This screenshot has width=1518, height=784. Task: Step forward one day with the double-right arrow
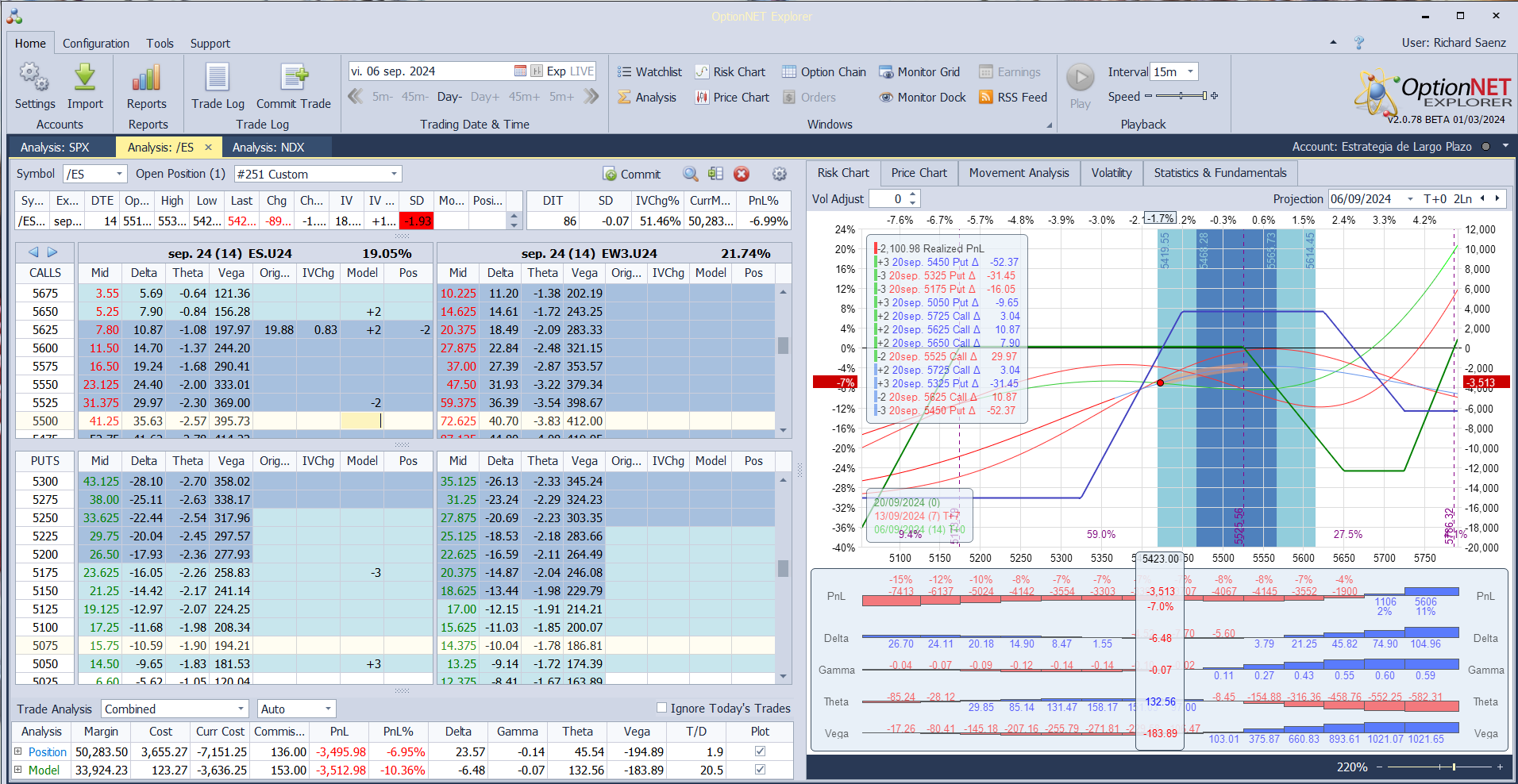pyautogui.click(x=591, y=97)
